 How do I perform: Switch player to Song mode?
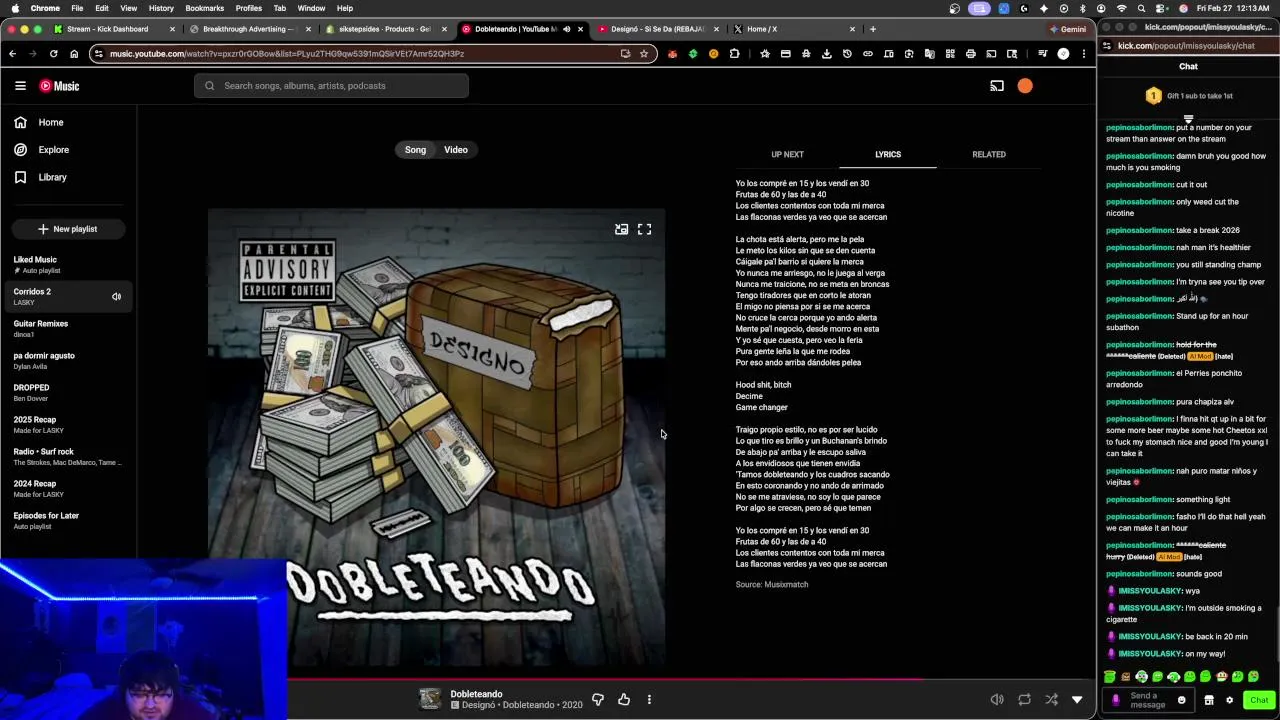click(415, 150)
